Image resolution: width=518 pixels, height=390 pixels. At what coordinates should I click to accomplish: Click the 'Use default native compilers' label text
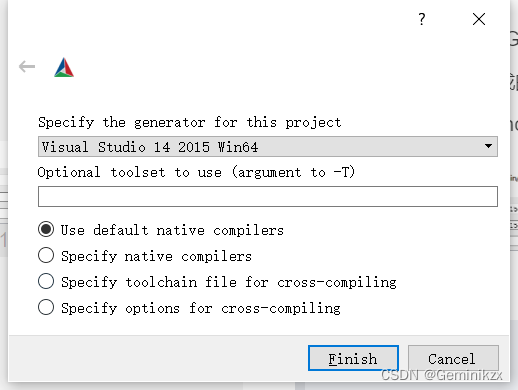tap(172, 230)
